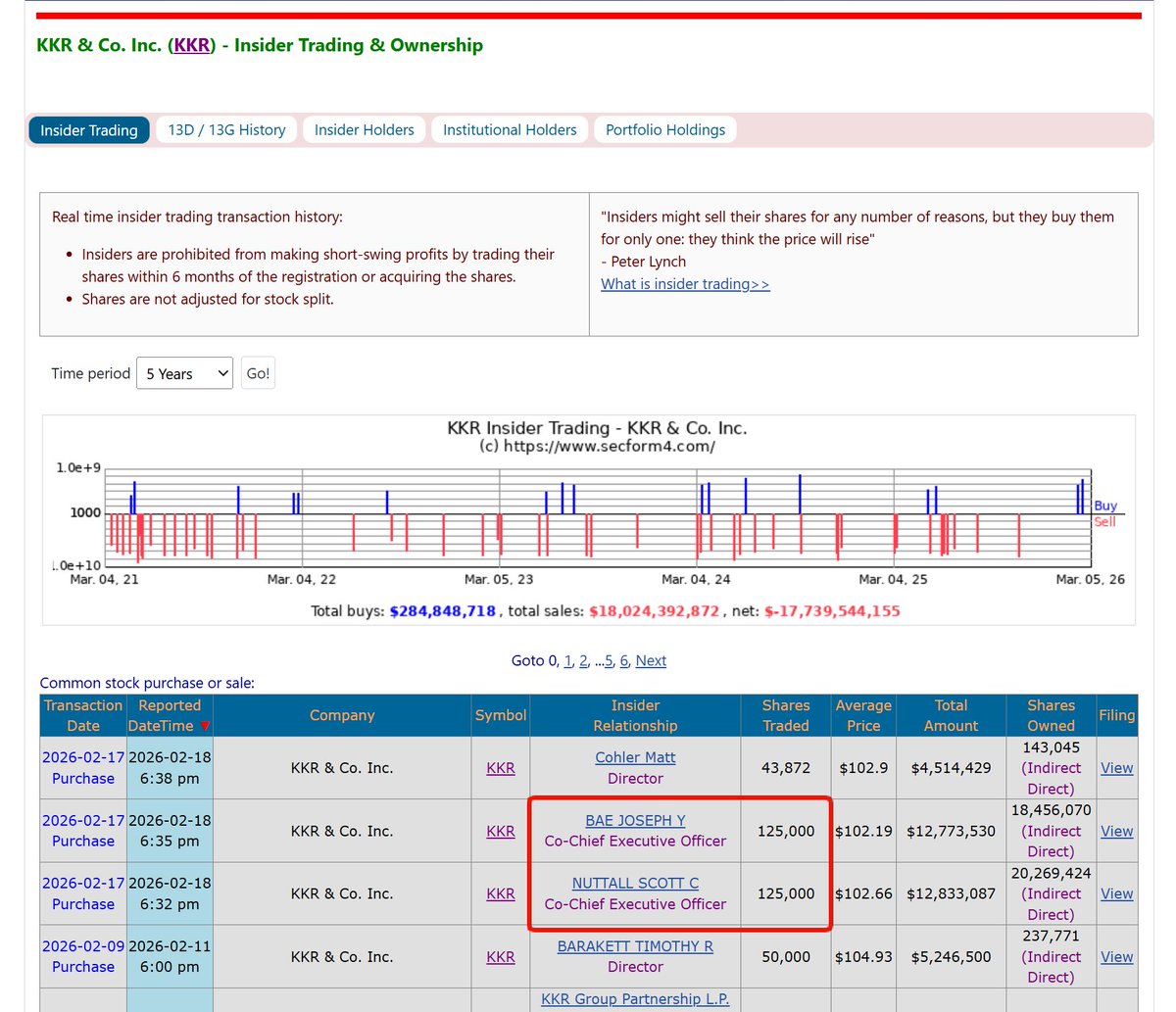Click the 2026-02-09 Purchase transaction date cell
Viewport: 1176px width, 1012px height.
coord(83,956)
